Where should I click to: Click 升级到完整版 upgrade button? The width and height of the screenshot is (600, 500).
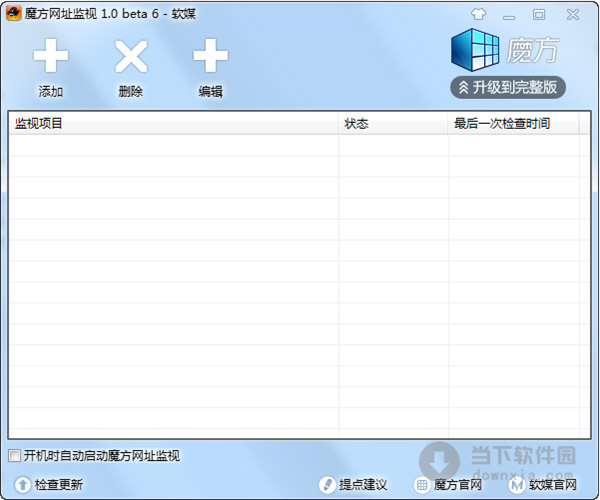coord(508,88)
